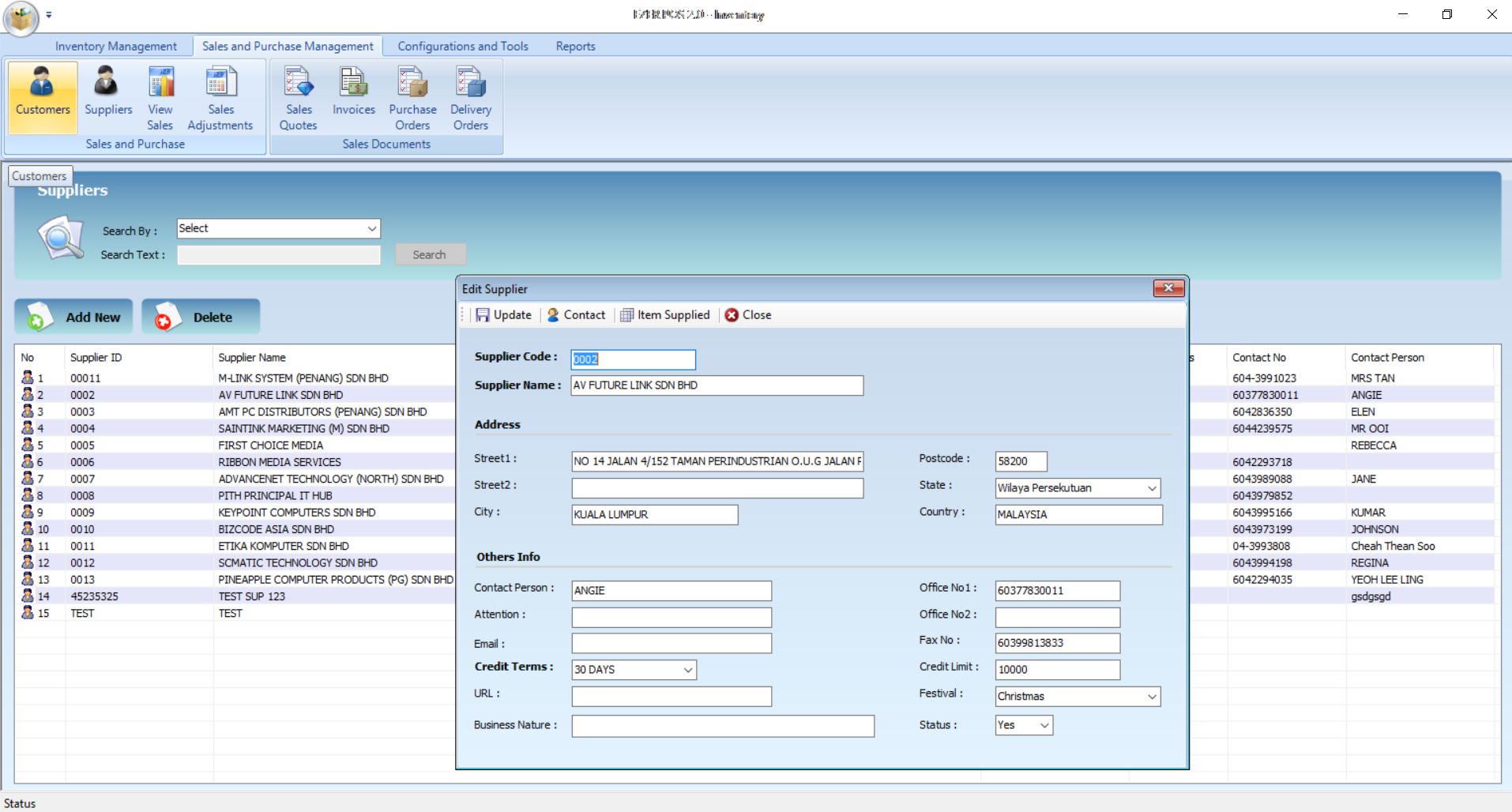Expand the Credit Terms dropdown
The height and width of the screenshot is (812, 1512).
tap(688, 670)
